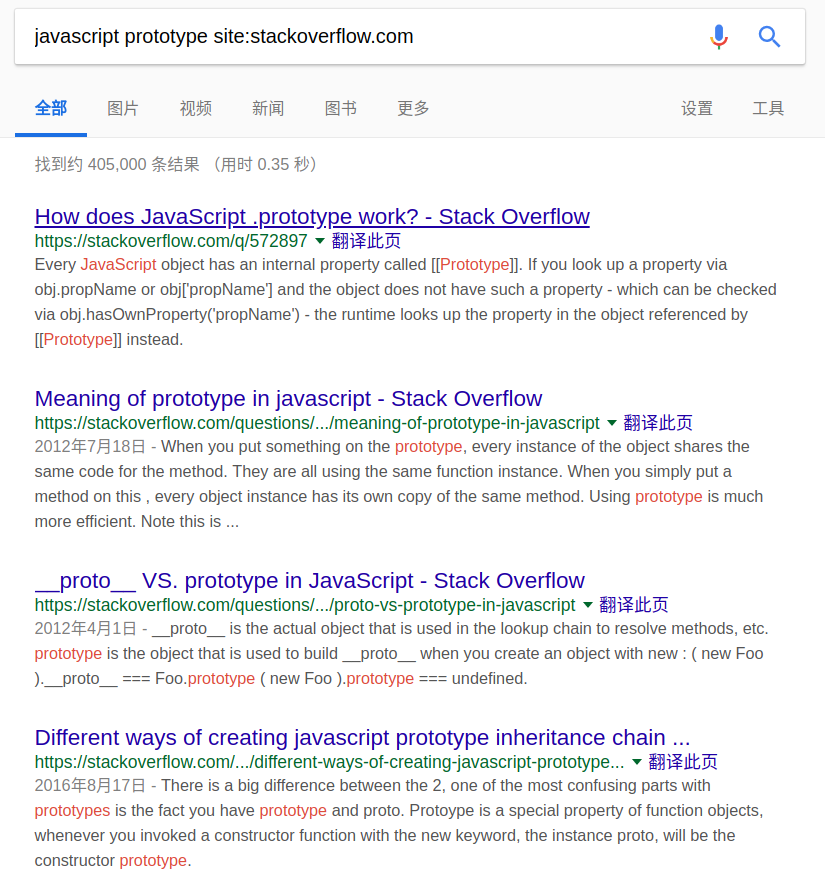Open 设置 settings menu
Image resolution: width=825 pixels, height=894 pixels.
697,108
